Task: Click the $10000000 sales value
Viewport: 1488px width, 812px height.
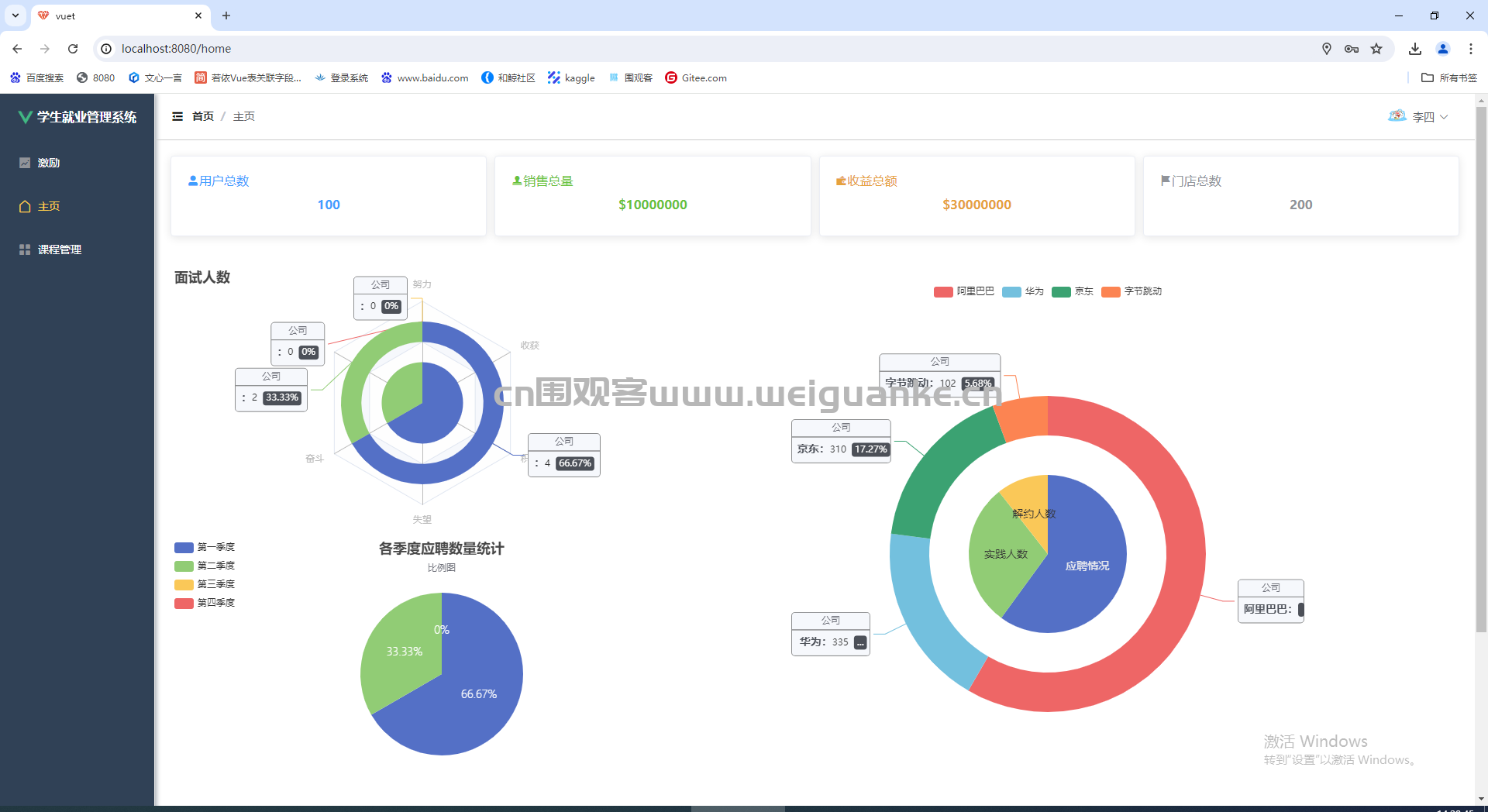Action: point(653,205)
